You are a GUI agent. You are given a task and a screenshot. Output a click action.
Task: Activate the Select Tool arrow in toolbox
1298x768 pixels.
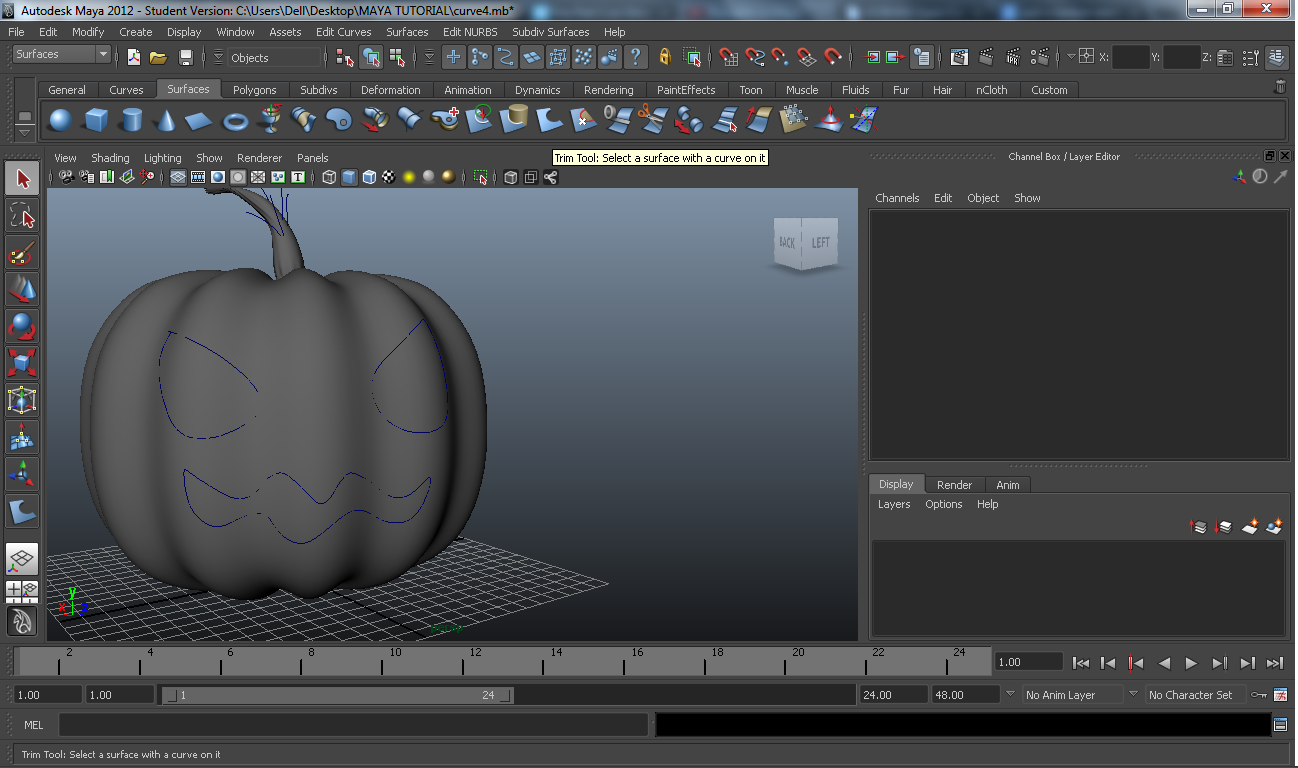pos(22,179)
